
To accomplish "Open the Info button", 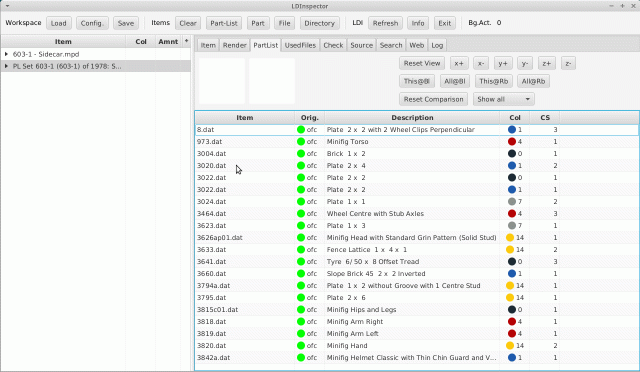I will click(x=418, y=23).
